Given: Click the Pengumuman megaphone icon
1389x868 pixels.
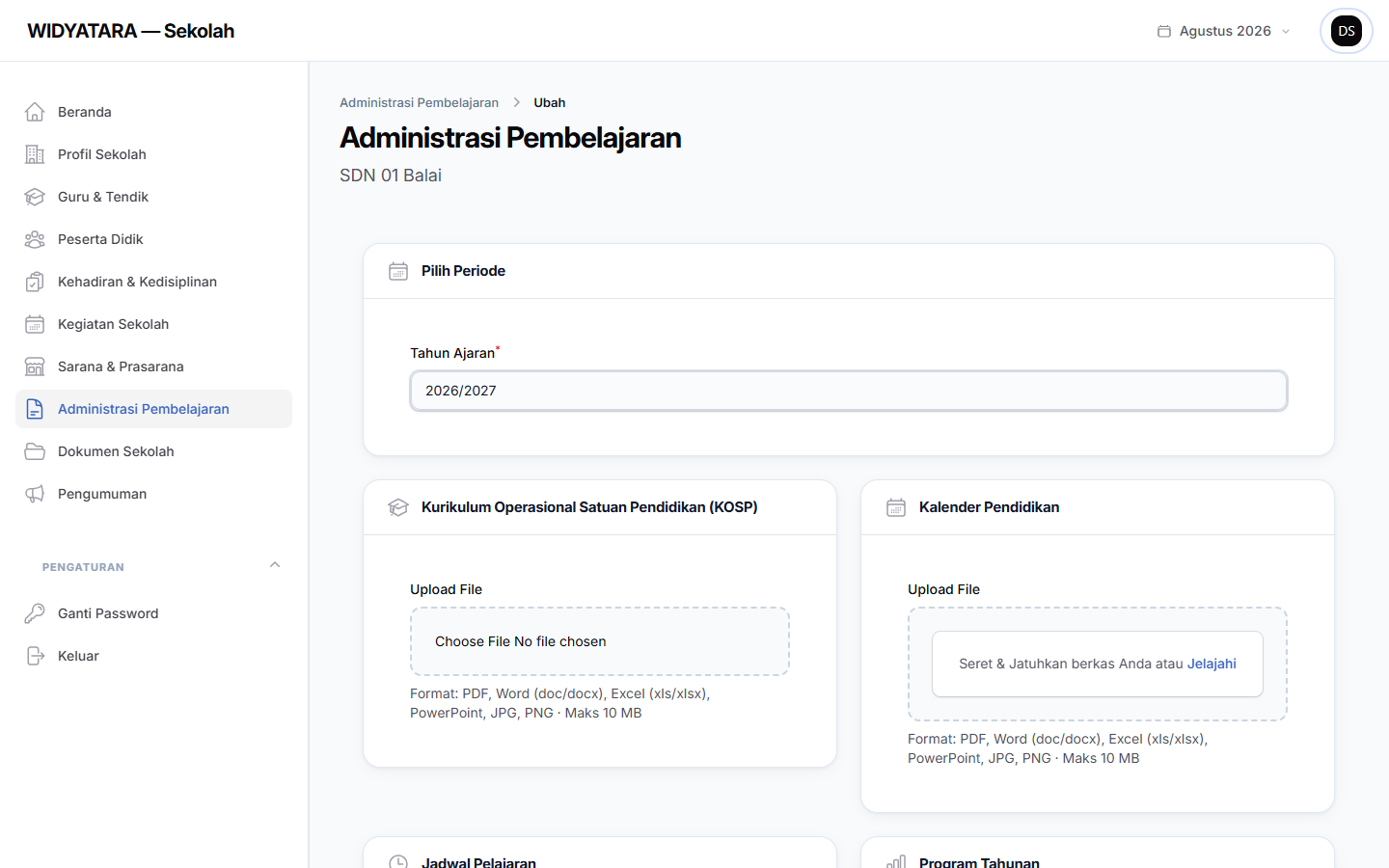Looking at the screenshot, I should pos(35,494).
